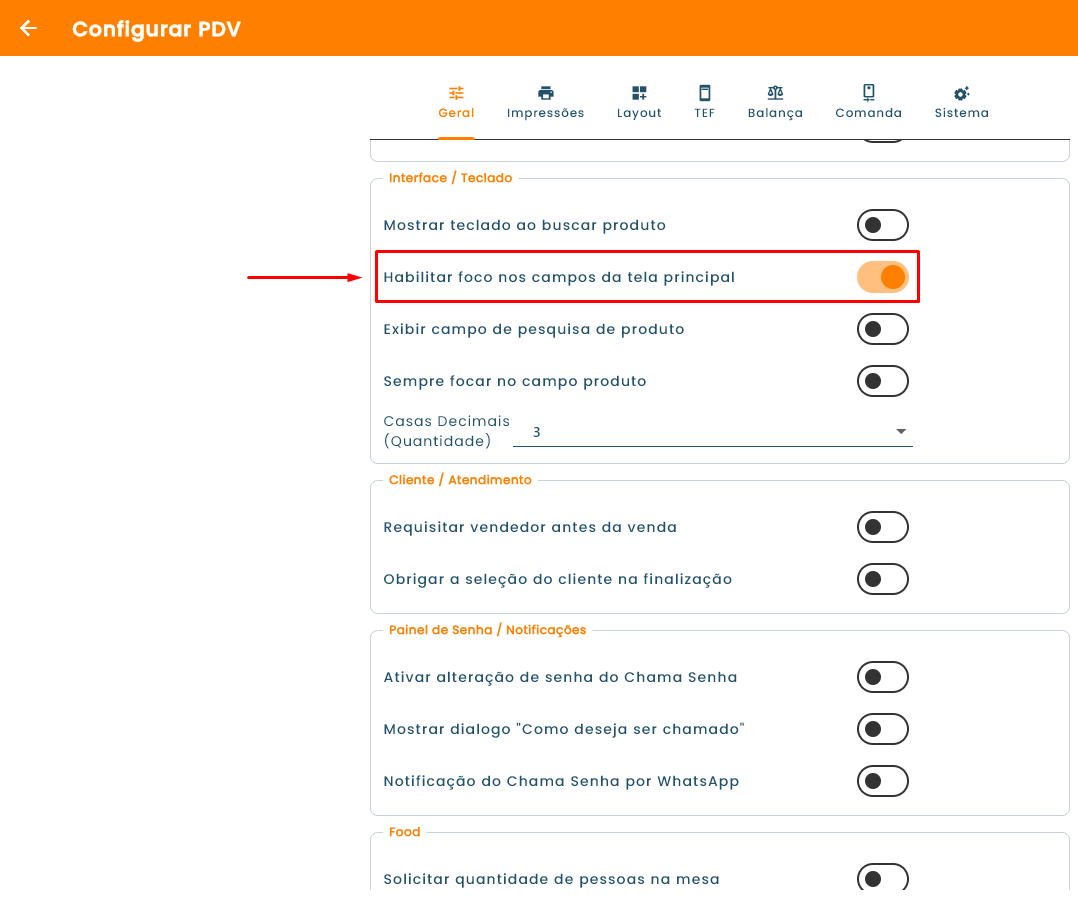
Task: Open the Balança tab label
Action: [776, 113]
